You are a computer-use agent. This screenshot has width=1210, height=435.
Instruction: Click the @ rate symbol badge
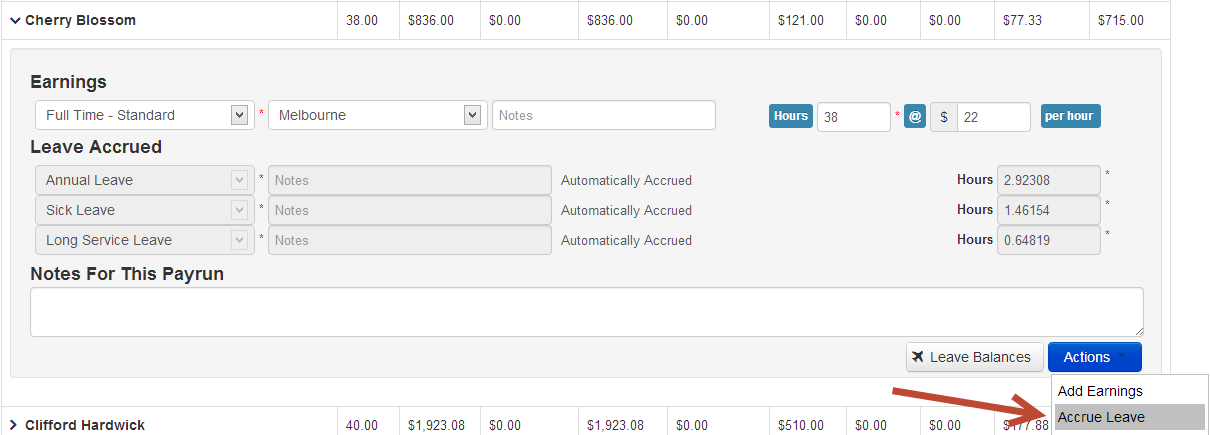(x=915, y=116)
